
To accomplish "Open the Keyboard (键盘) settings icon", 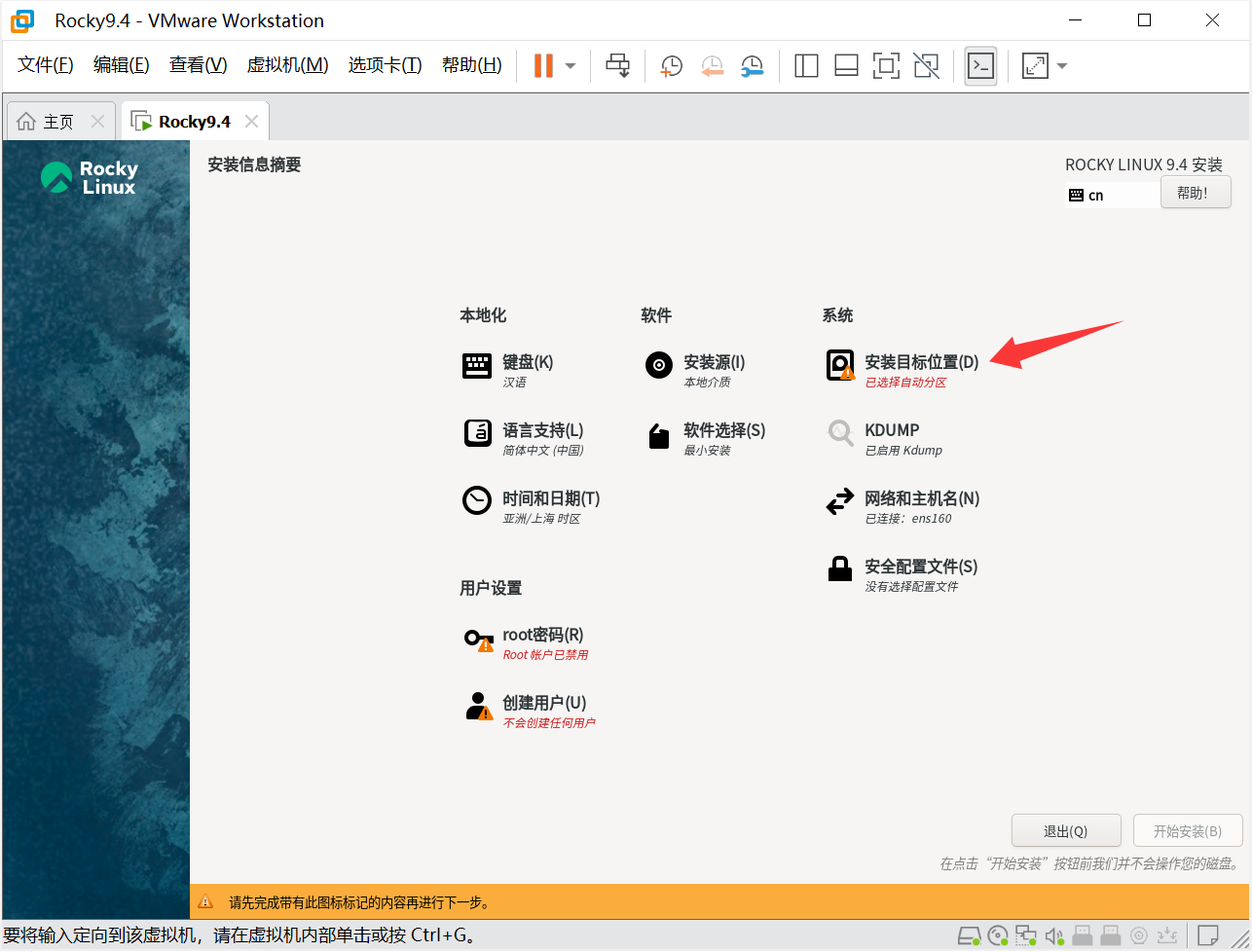I will tap(477, 366).
